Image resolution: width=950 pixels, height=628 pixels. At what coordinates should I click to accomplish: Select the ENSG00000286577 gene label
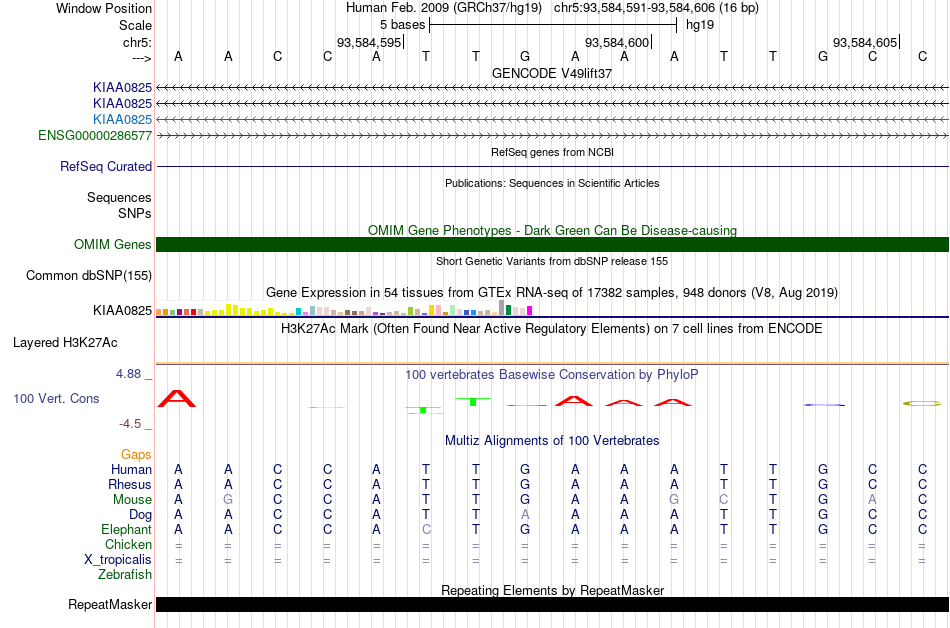click(95, 136)
